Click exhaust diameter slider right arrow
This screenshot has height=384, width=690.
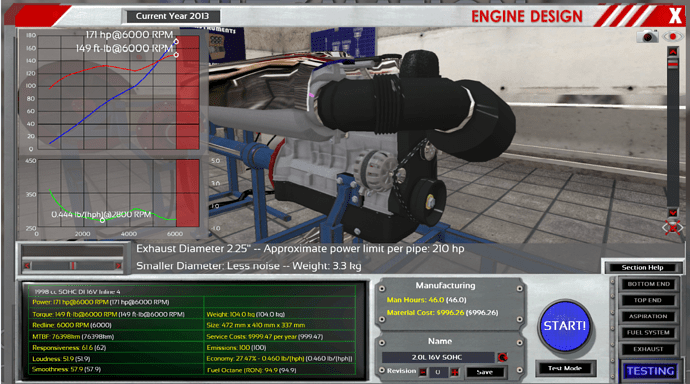coord(118,265)
